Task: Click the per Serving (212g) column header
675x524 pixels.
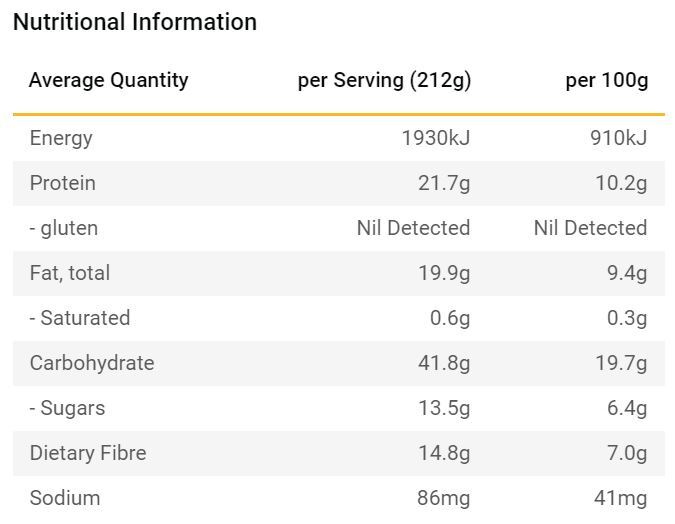Action: (384, 80)
